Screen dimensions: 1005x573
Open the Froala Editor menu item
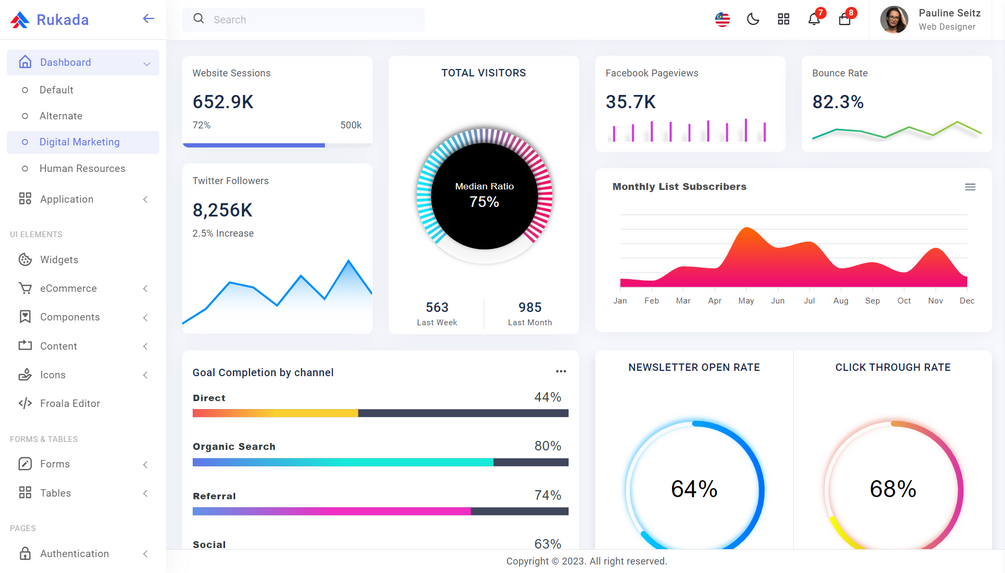point(83,403)
